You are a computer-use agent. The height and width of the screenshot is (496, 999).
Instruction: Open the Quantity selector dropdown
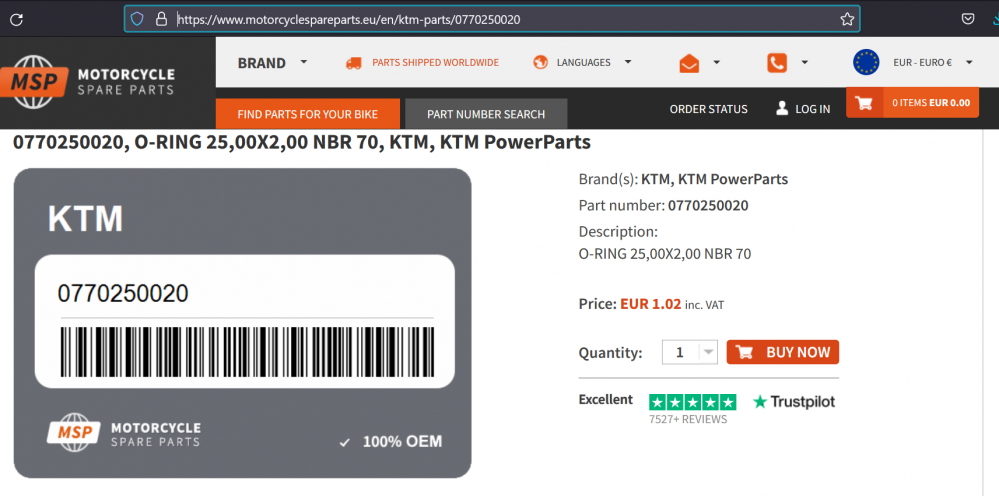[x=689, y=352]
